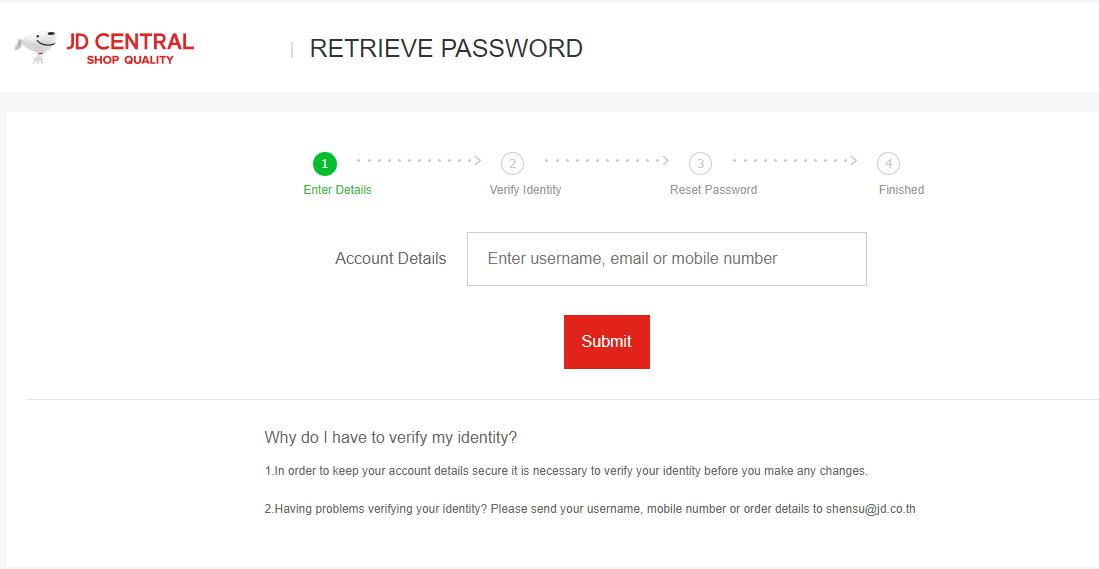The image size is (1099, 569).
Task: Focus the username, email or mobile field
Action: pyautogui.click(x=667, y=259)
